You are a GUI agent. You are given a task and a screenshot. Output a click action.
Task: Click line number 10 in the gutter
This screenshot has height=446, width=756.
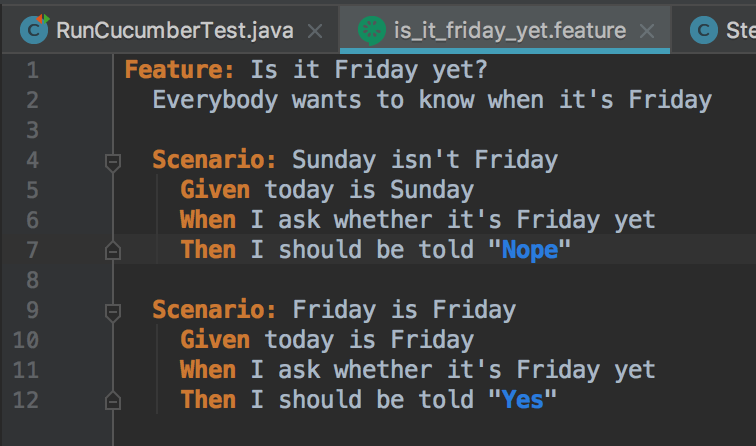pos(26,340)
